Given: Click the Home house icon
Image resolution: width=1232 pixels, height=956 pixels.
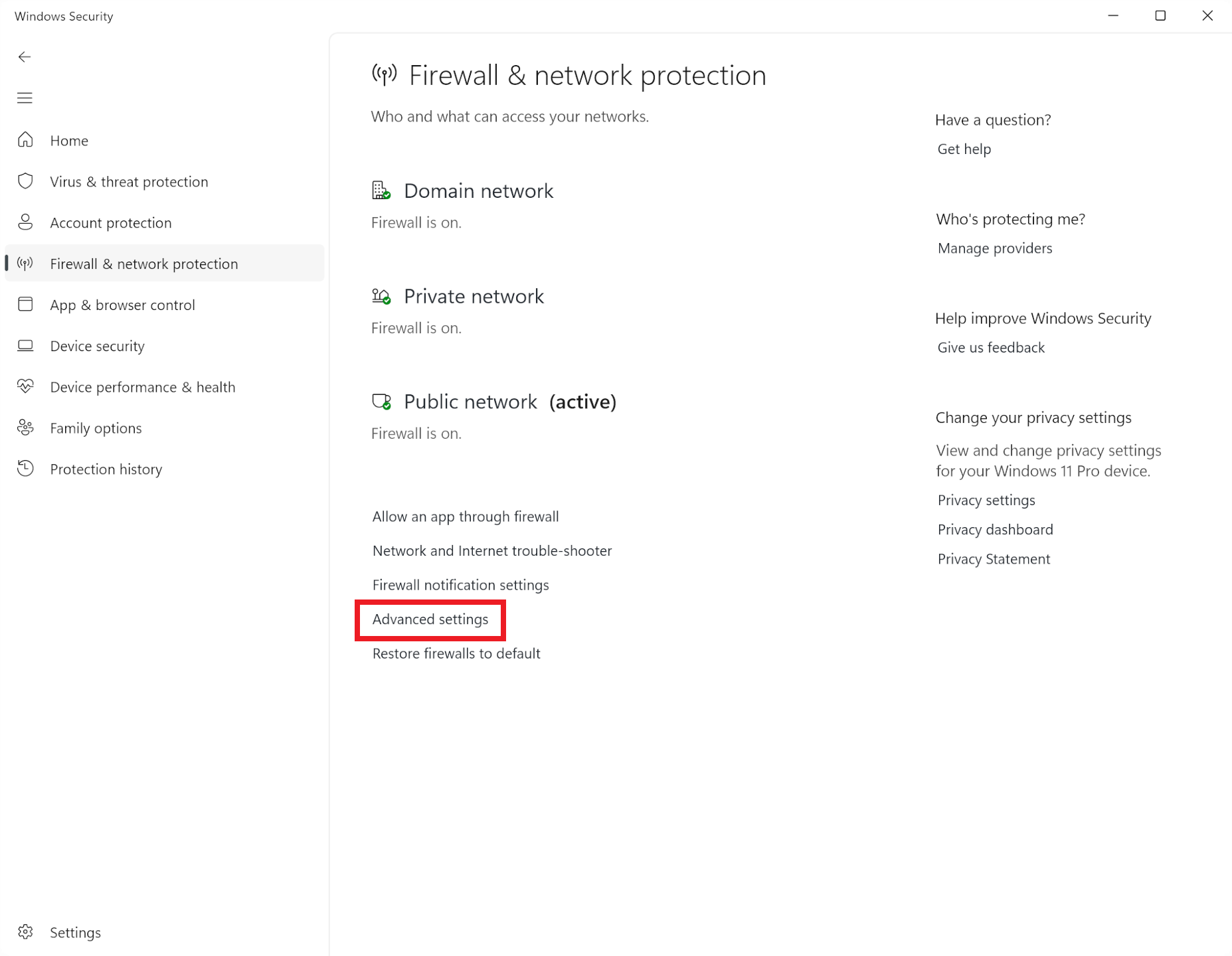Looking at the screenshot, I should (x=26, y=140).
